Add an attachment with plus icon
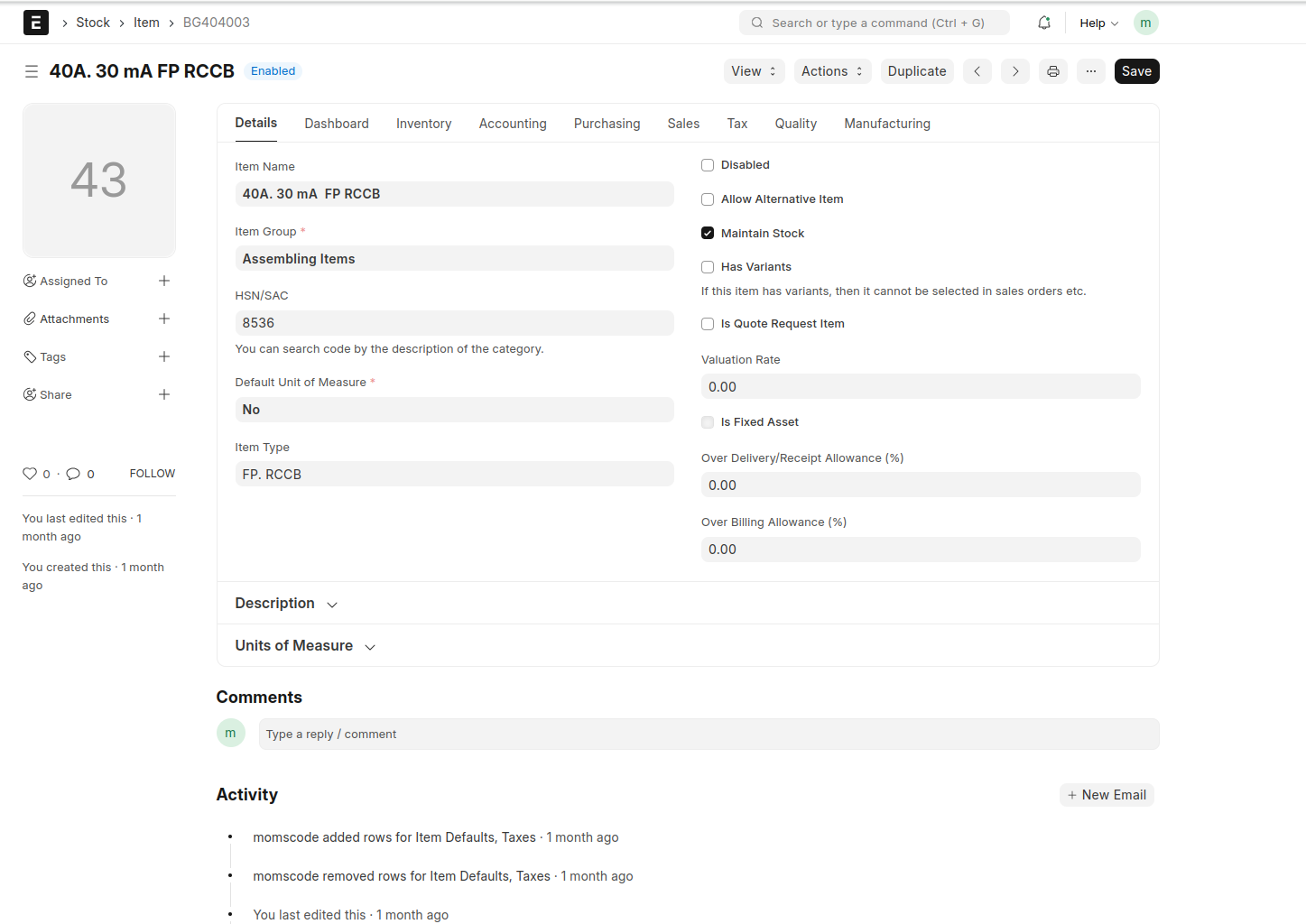The height and width of the screenshot is (924, 1306). (x=164, y=319)
